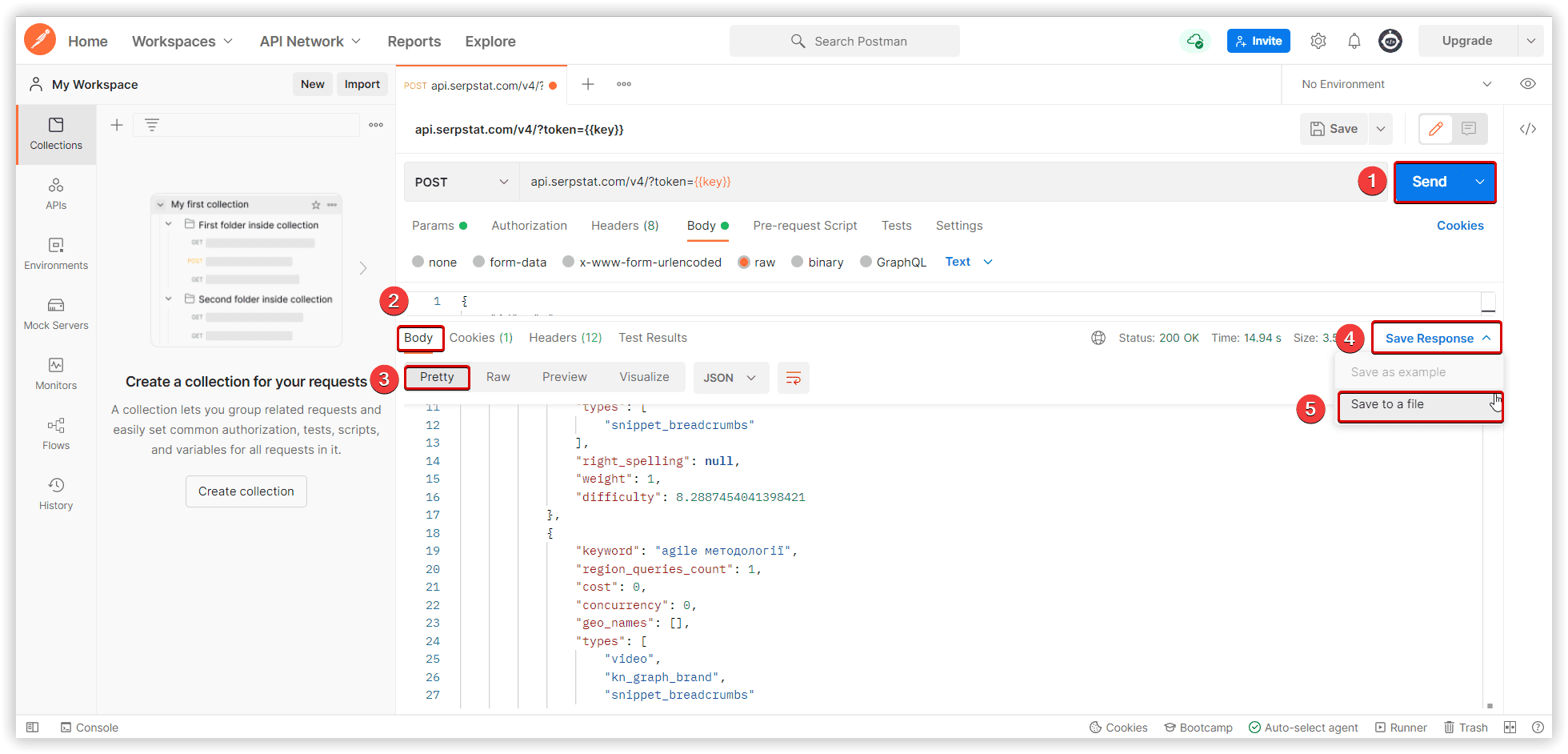The width and height of the screenshot is (1568, 754).
Task: Click the Postman logo icon
Action: pyautogui.click(x=40, y=40)
